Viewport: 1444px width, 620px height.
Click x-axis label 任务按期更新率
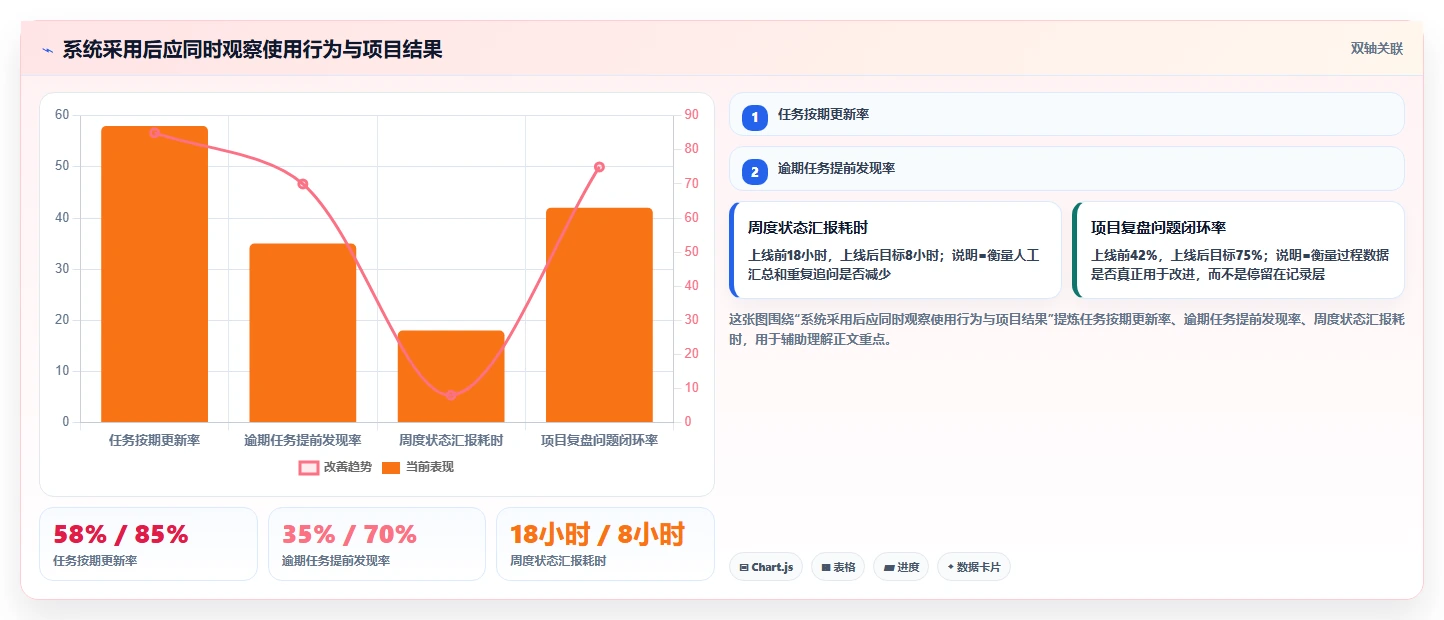click(154, 440)
